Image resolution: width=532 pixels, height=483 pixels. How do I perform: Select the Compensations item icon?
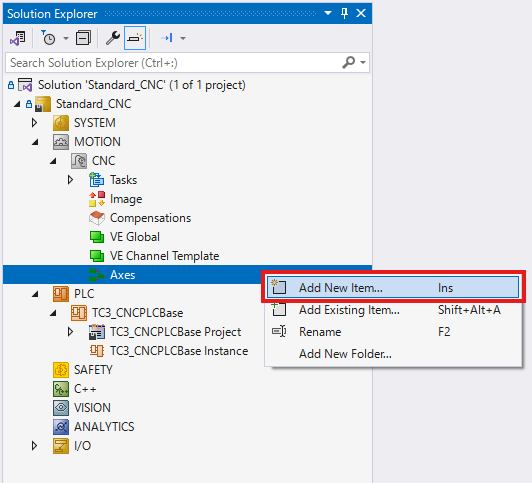click(97, 218)
